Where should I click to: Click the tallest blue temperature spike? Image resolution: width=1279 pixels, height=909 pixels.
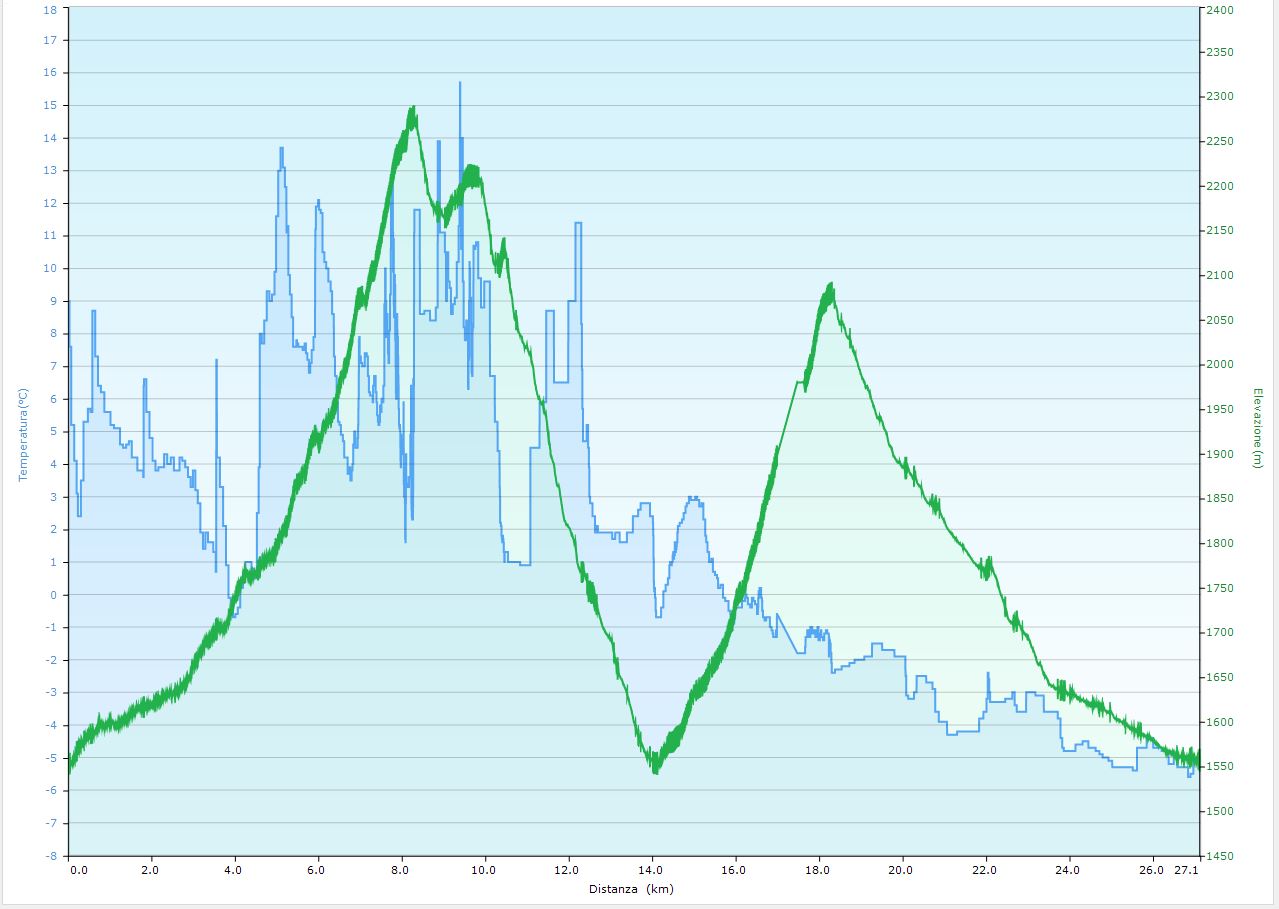point(460,84)
